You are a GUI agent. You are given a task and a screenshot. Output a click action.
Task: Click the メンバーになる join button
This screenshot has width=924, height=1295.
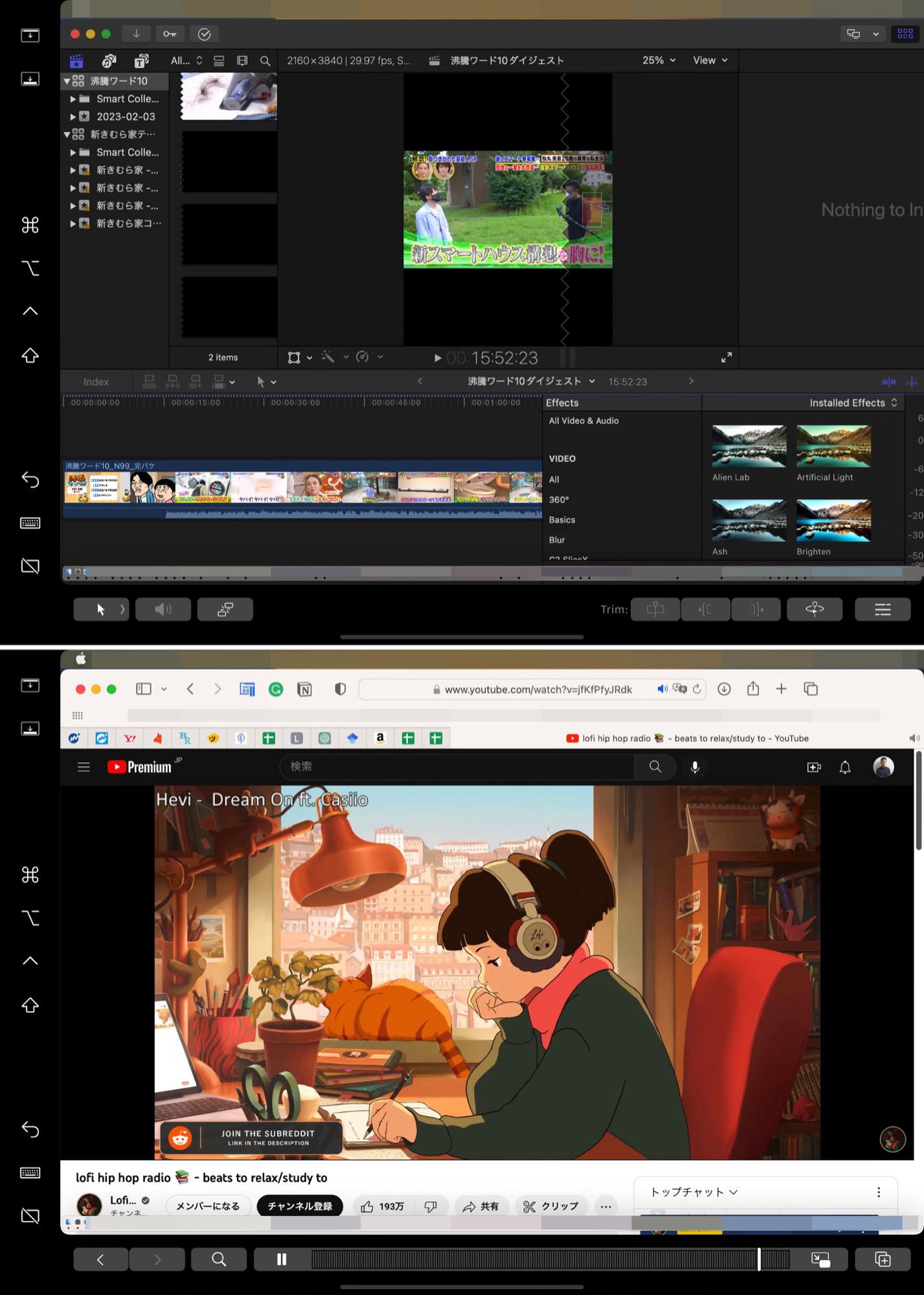point(208,1207)
